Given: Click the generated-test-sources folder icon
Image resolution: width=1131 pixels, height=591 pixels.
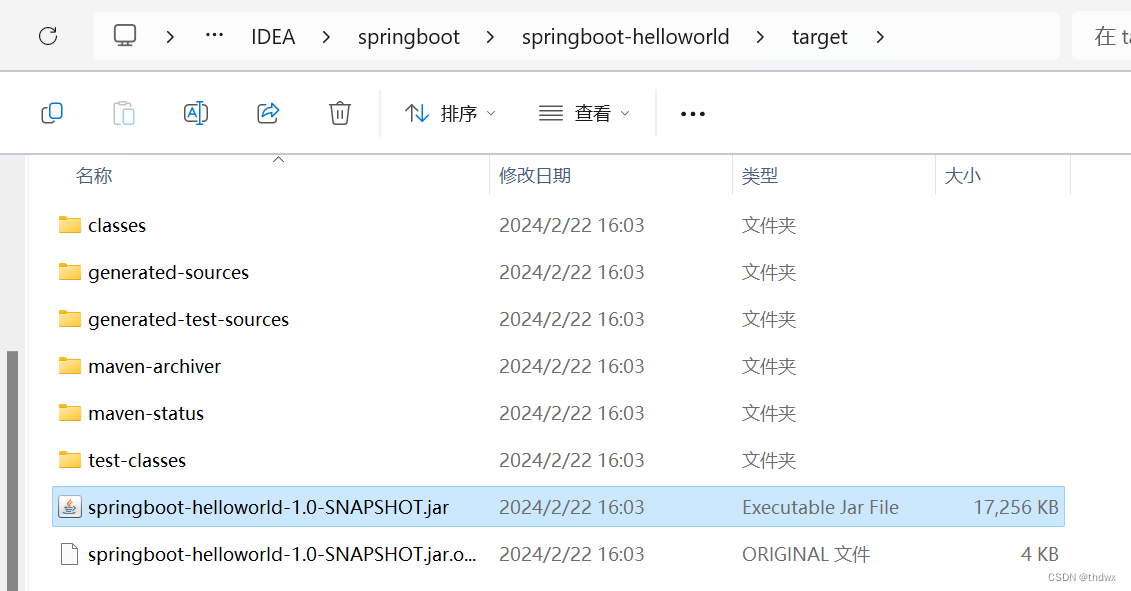Looking at the screenshot, I should pyautogui.click(x=69, y=319).
